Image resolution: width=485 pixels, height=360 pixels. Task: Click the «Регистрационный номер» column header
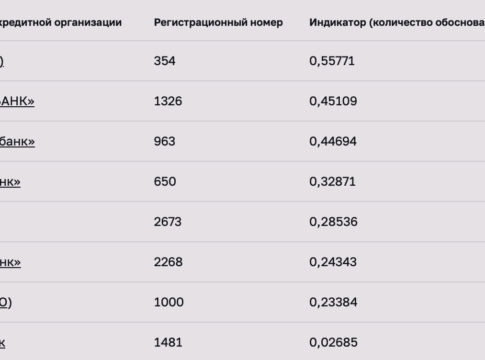point(218,22)
